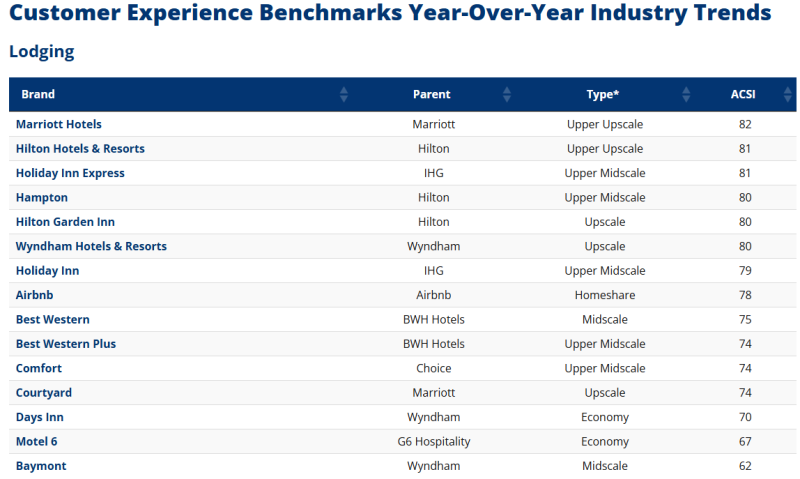Open the Motel 6 brand link
Screen dimensions: 800x479
[x=36, y=442]
